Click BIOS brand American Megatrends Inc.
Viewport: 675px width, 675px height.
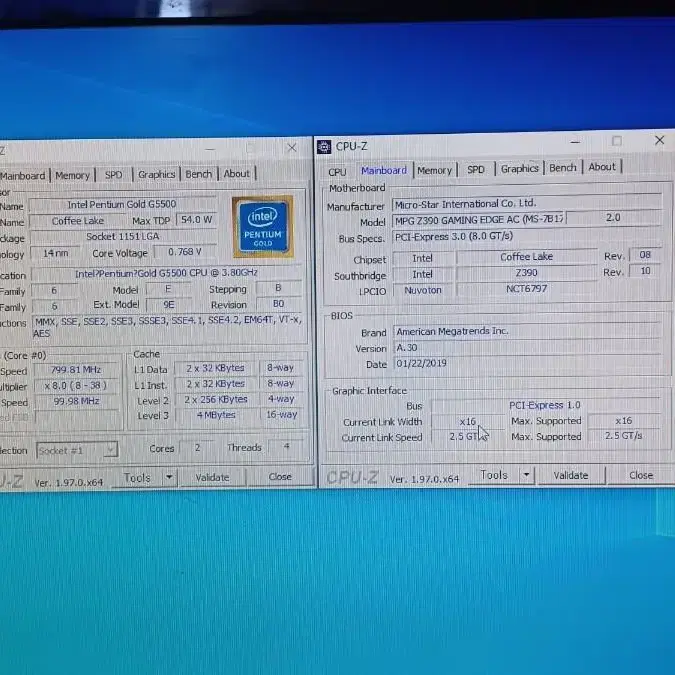(x=527, y=331)
